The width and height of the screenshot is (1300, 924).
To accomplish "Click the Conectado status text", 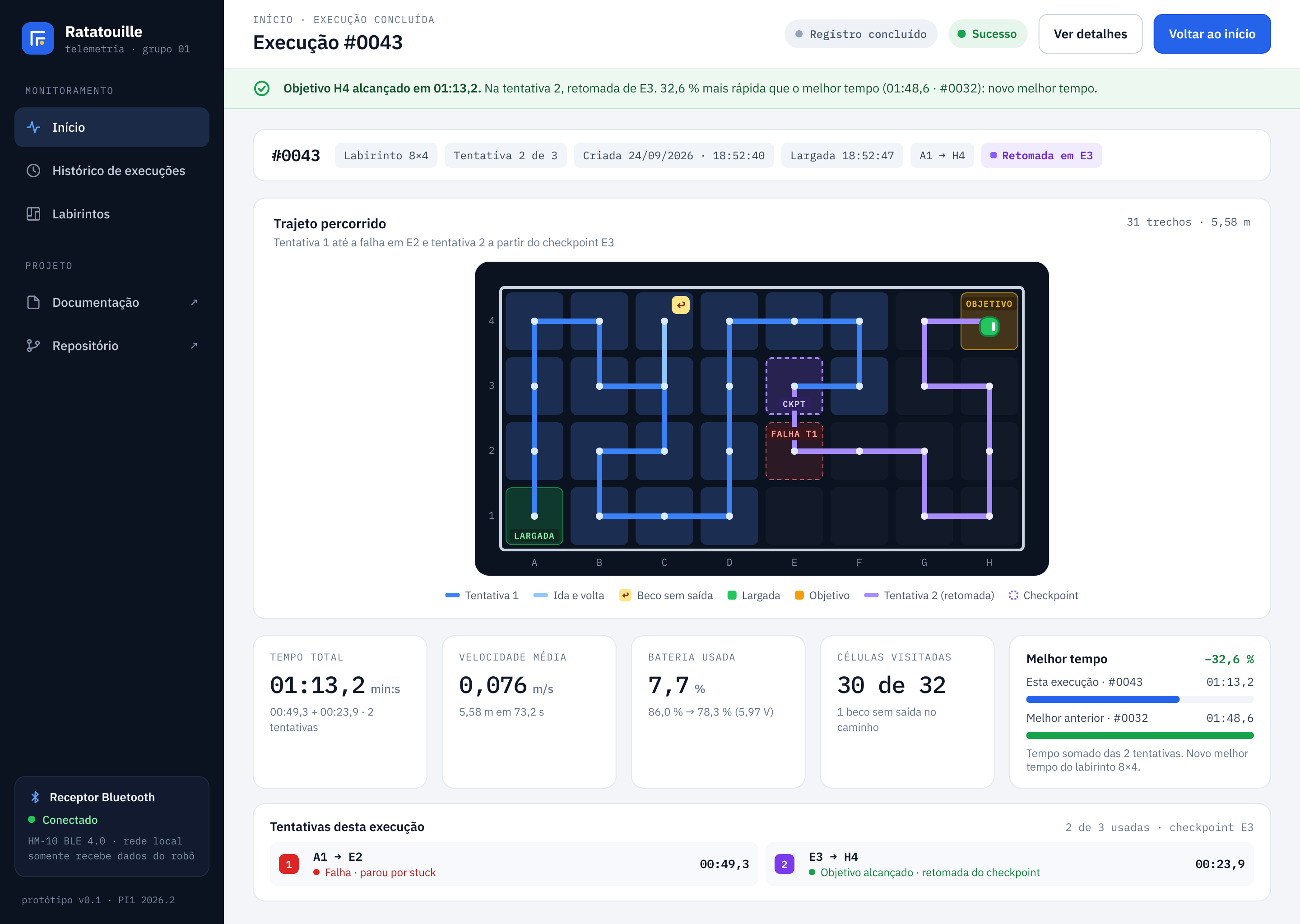I will tap(70, 820).
